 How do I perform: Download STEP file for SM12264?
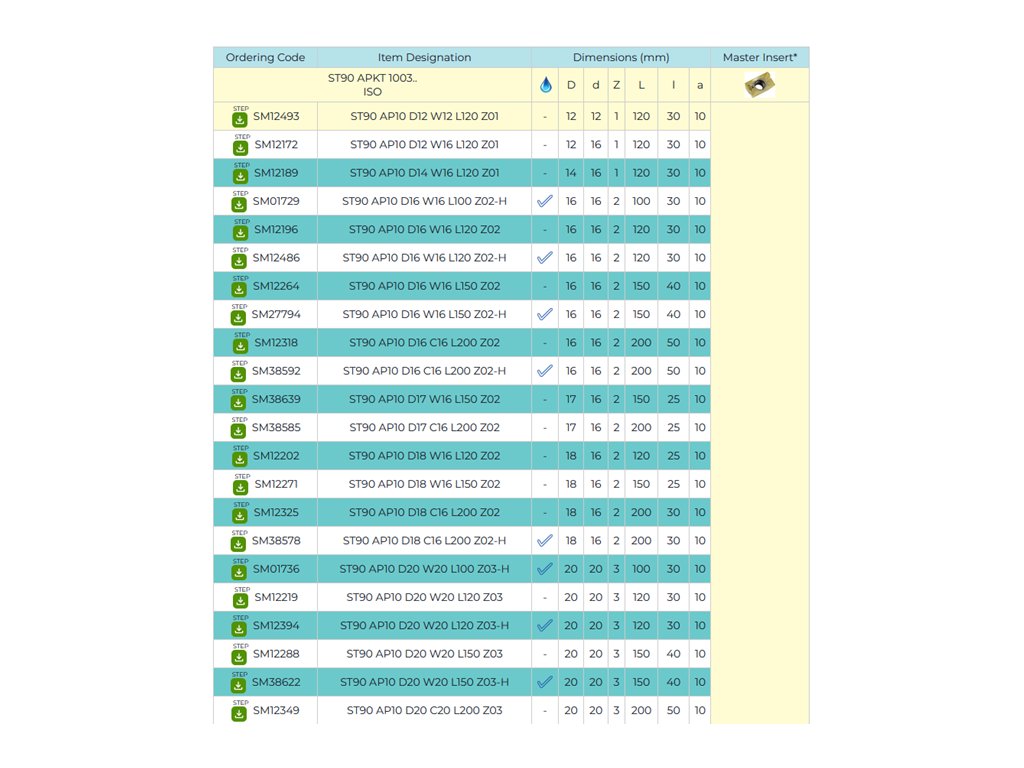click(x=240, y=287)
